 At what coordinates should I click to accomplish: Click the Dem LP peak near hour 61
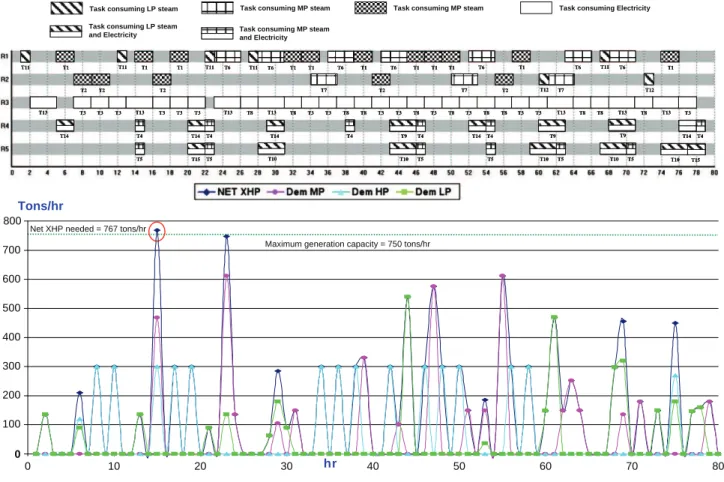tap(554, 317)
